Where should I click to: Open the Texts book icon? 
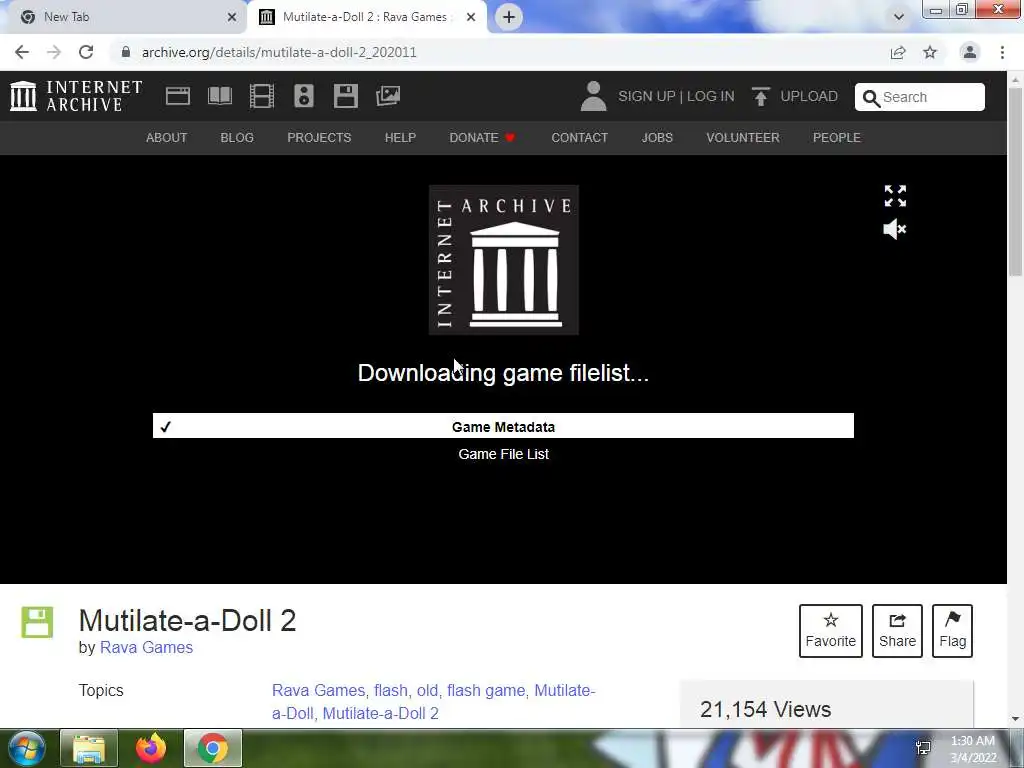(219, 96)
